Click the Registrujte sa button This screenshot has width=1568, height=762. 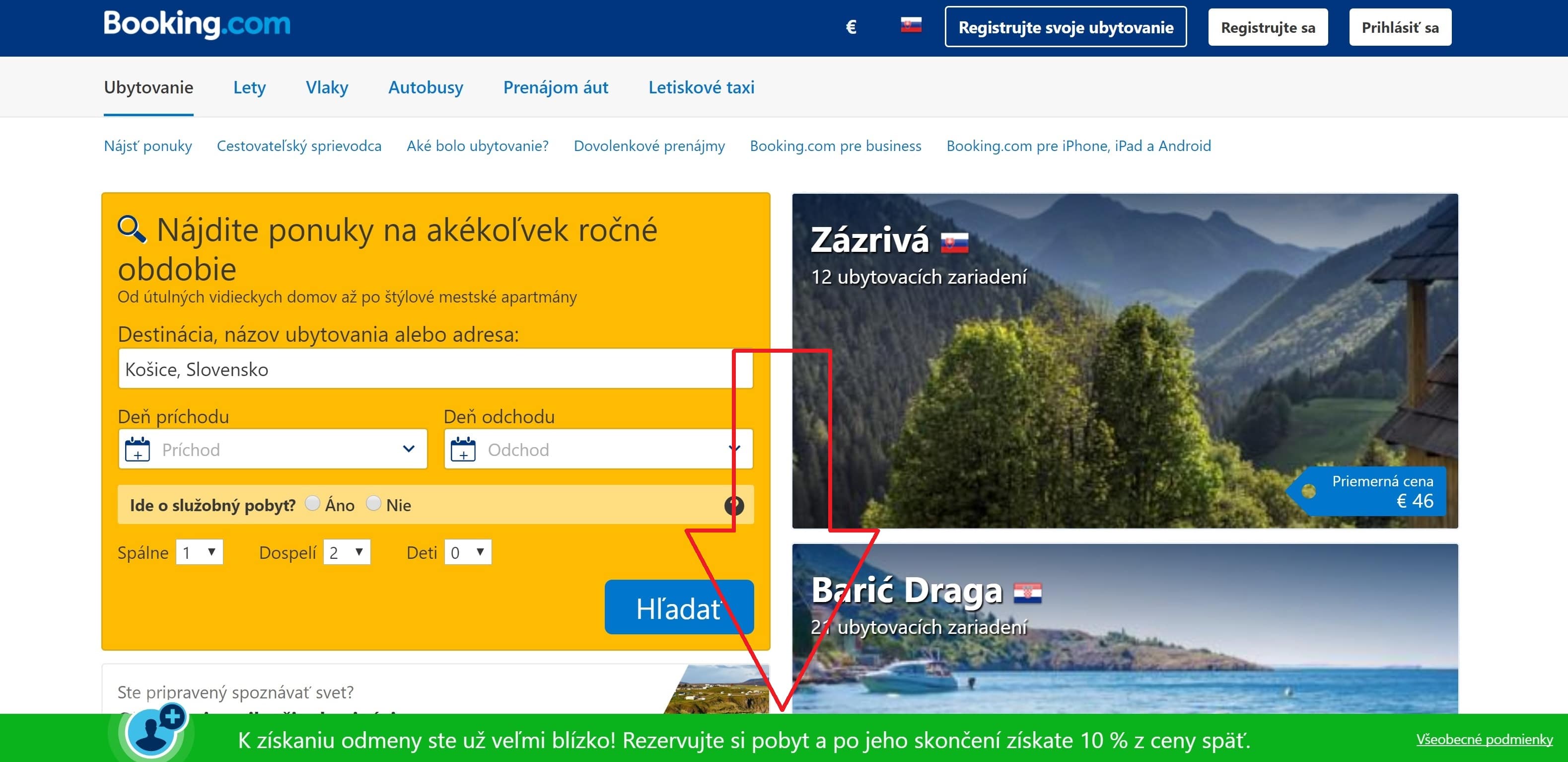point(1268,27)
